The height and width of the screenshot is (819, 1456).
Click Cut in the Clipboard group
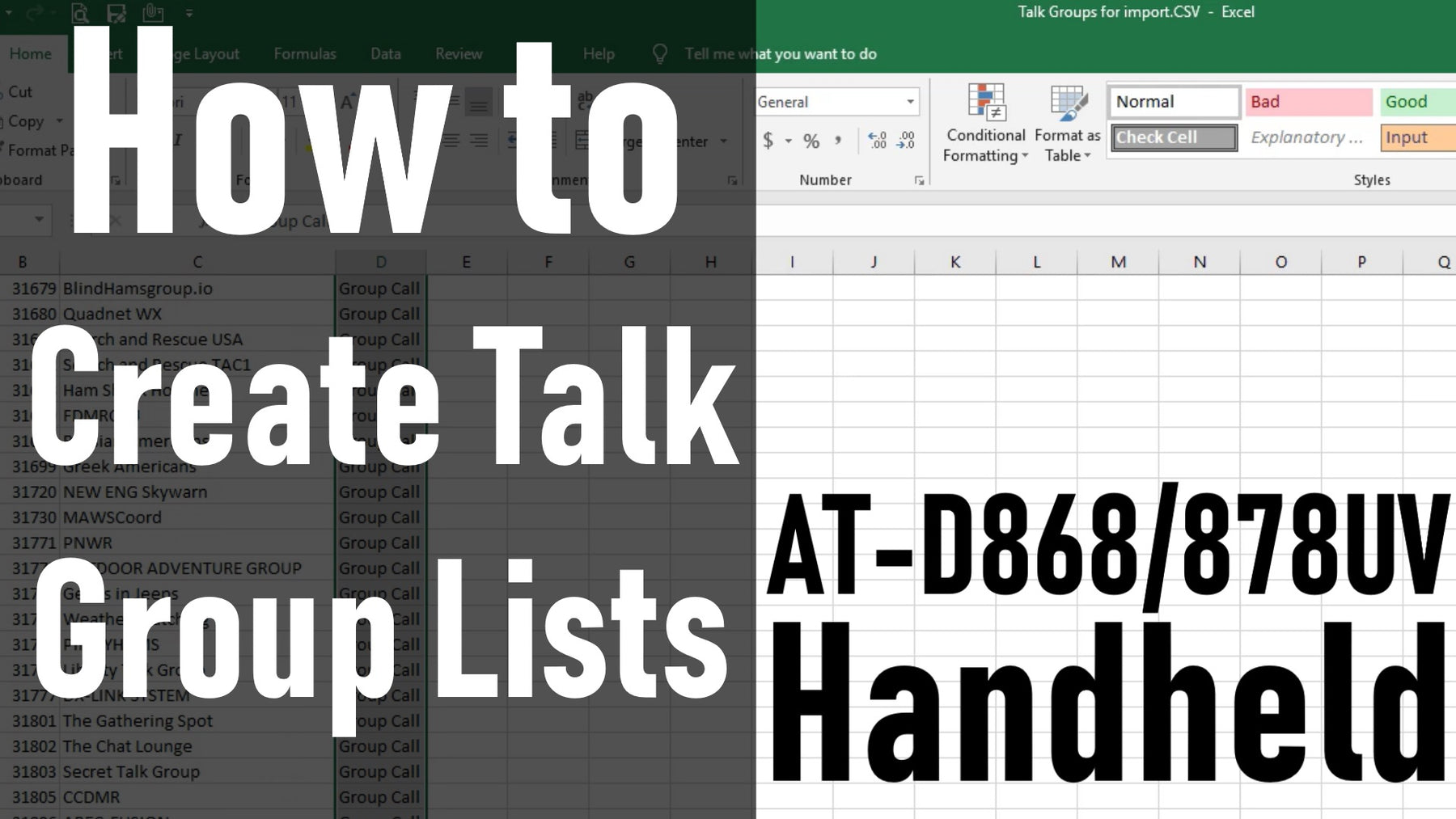[x=19, y=92]
